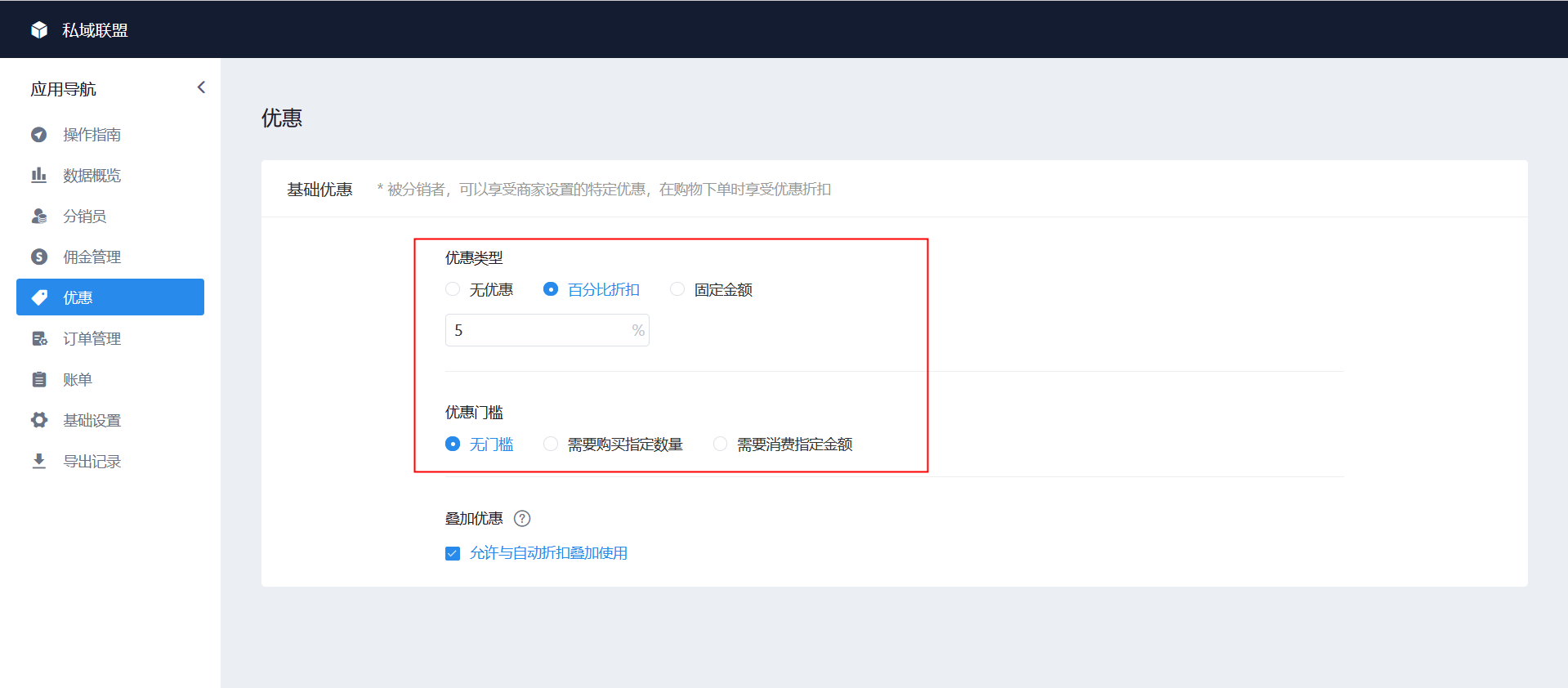Screen dimensions: 1568x688
Task: Click the 应用导航 sidebar title
Action: click(x=63, y=89)
